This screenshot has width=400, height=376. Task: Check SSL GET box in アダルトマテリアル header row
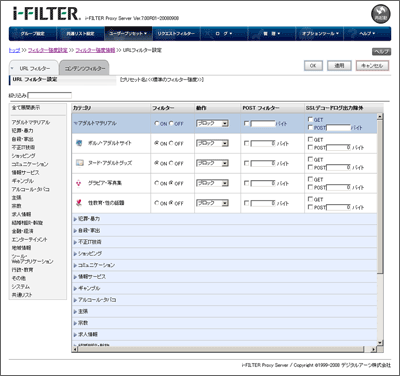(310, 119)
